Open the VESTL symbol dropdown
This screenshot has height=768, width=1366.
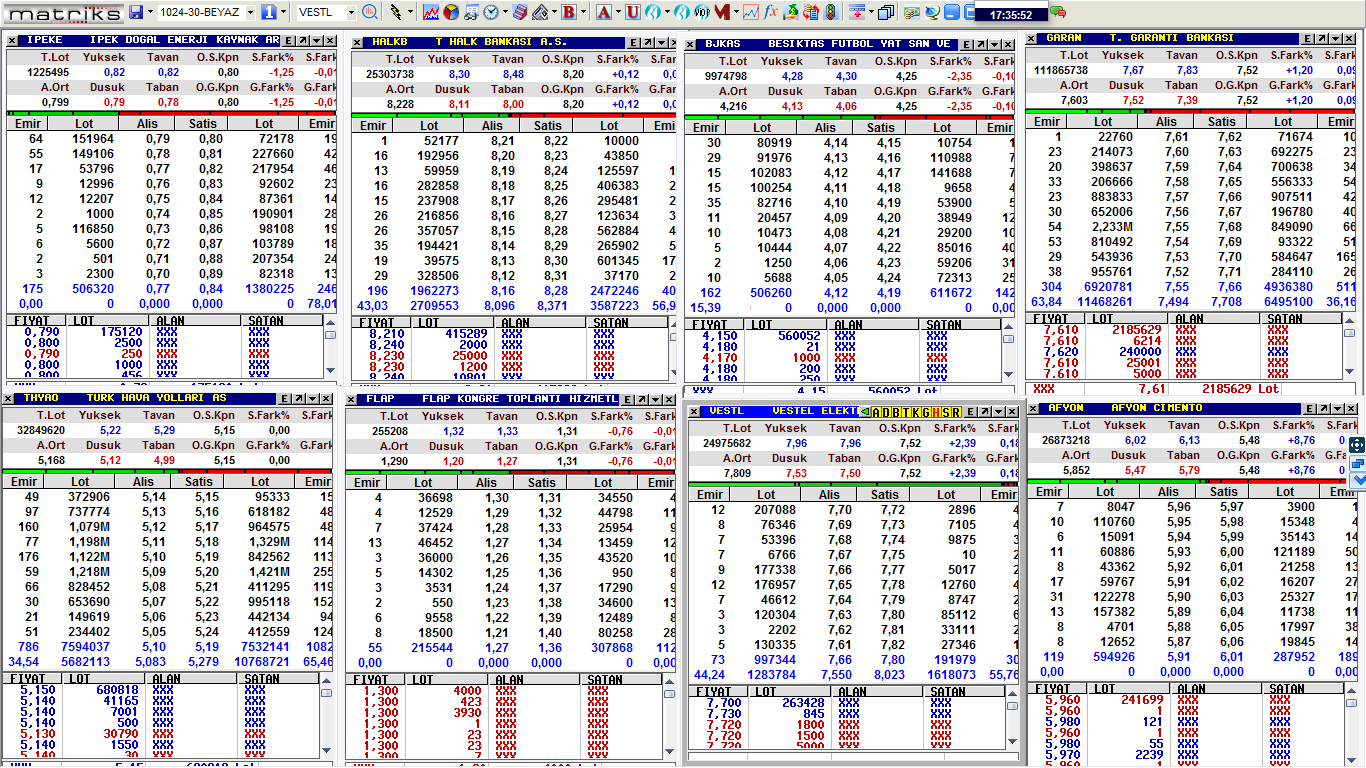point(351,12)
